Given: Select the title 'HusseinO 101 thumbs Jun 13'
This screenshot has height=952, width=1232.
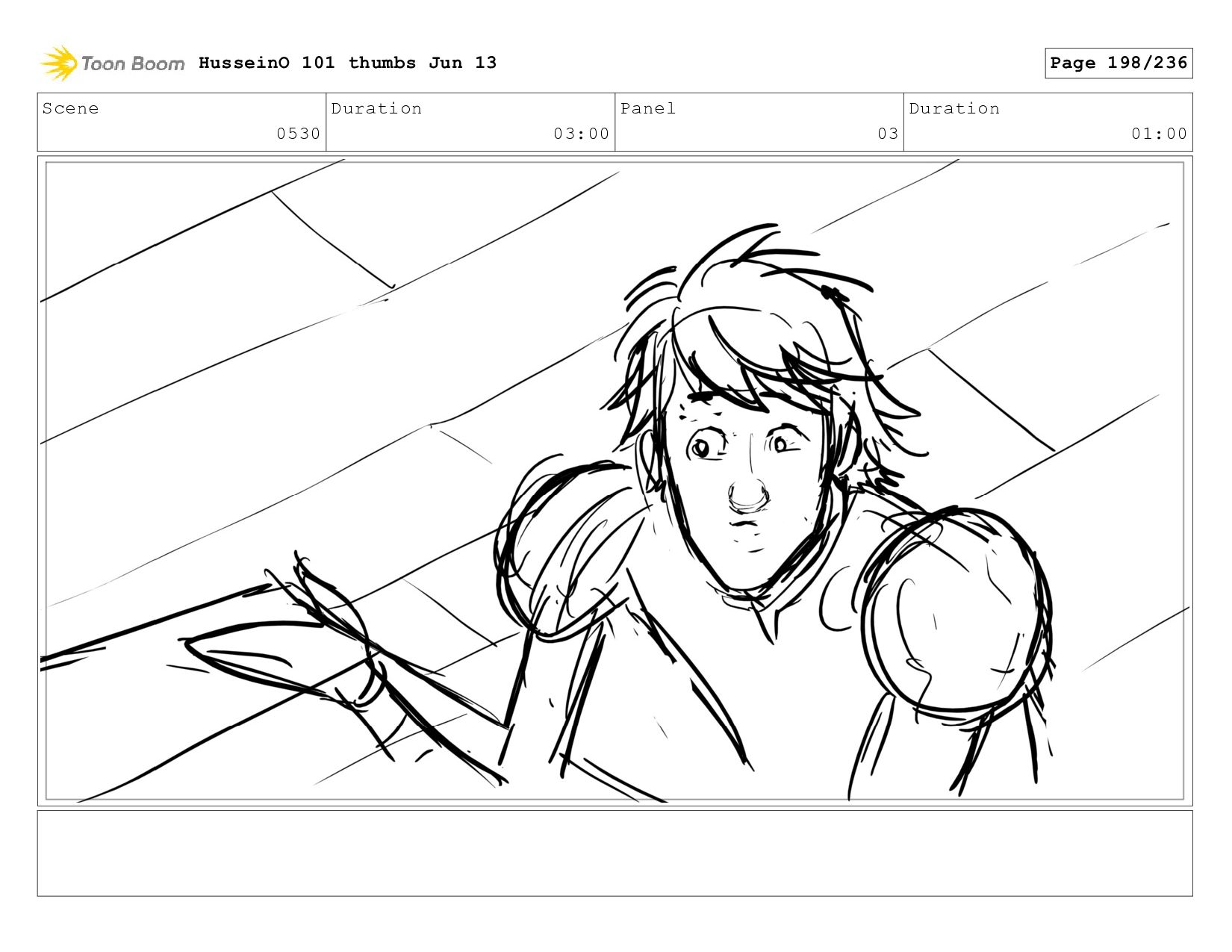Looking at the screenshot, I should tap(347, 63).
